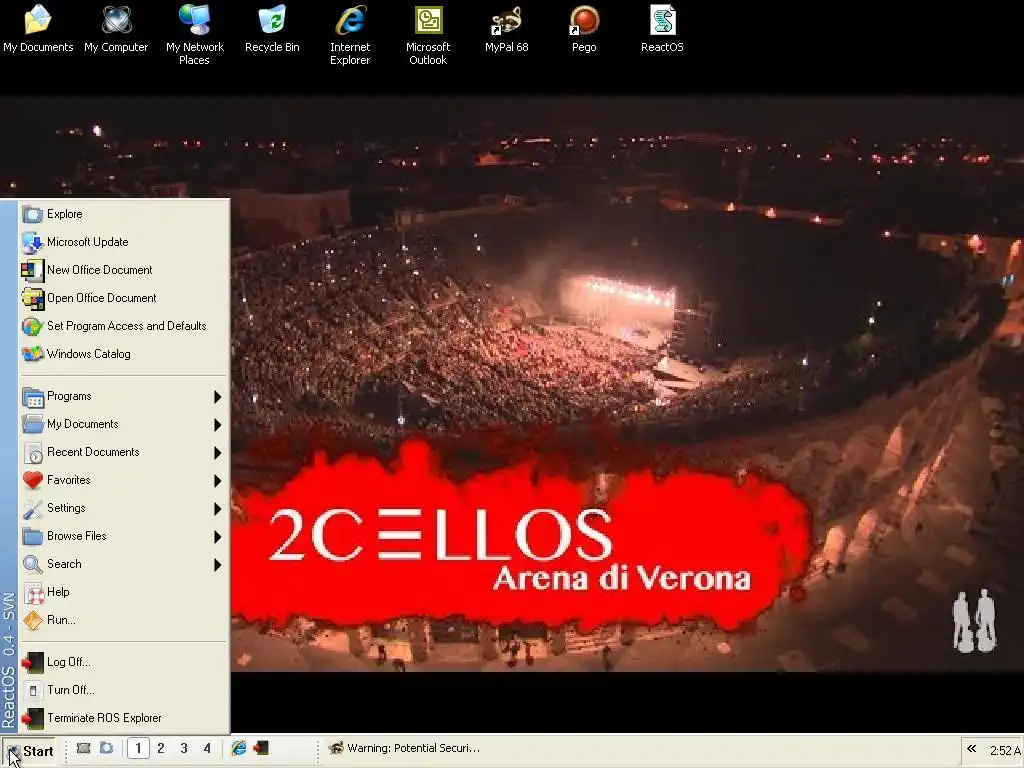Click the Windows Catalog icon in Start menu
This screenshot has height=768, width=1024.
[x=33, y=354]
